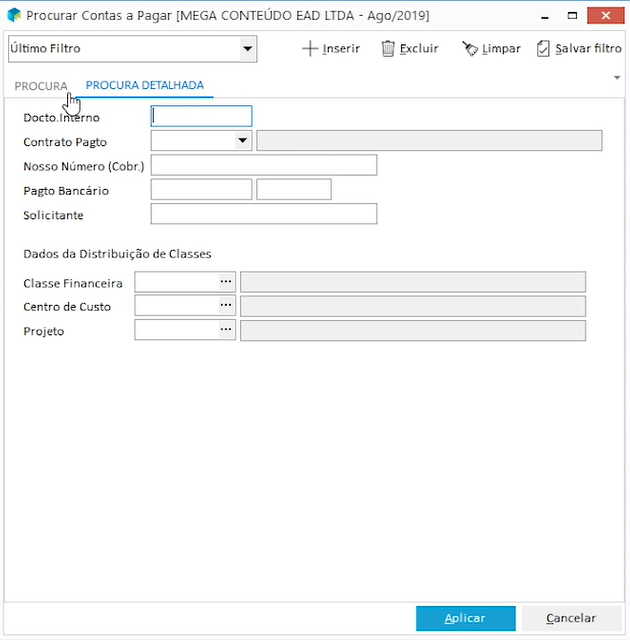630x641 pixels.
Task: Click the Excluir label in toolbar
Action: (419, 49)
